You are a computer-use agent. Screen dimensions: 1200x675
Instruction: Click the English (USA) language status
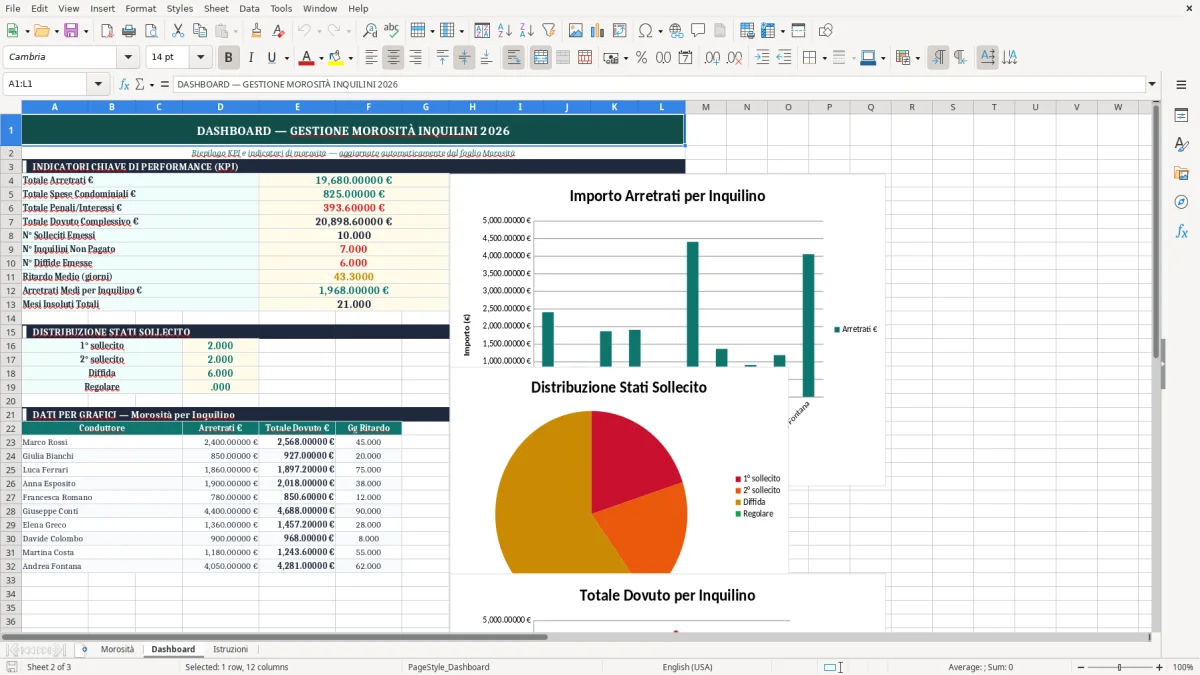coord(688,667)
